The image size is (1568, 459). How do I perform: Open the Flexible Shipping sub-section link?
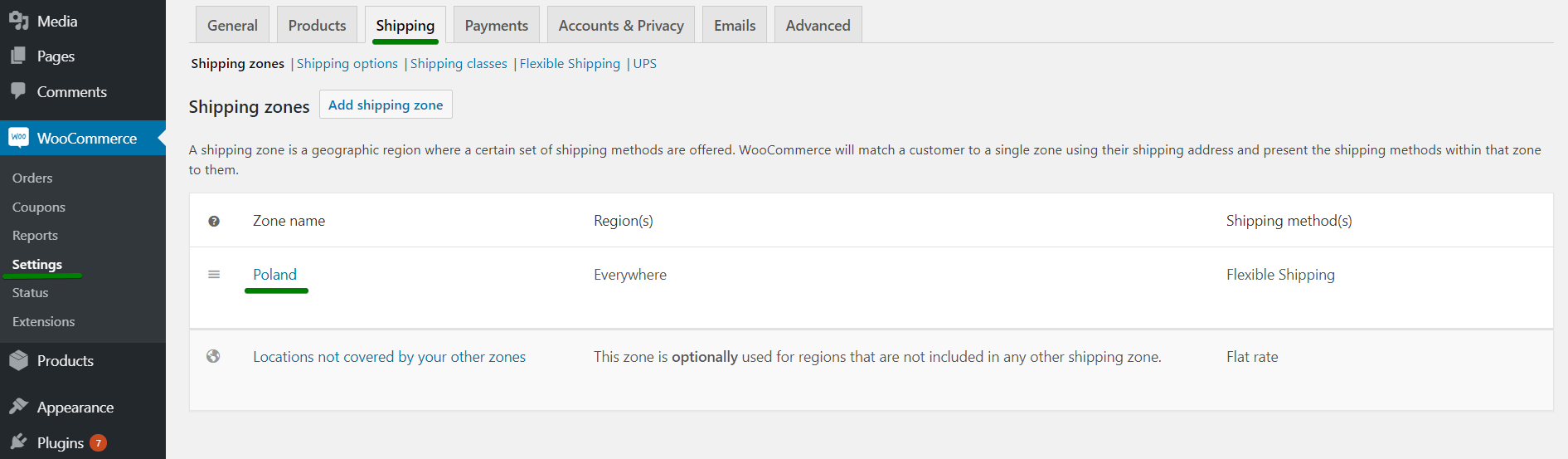tap(570, 64)
